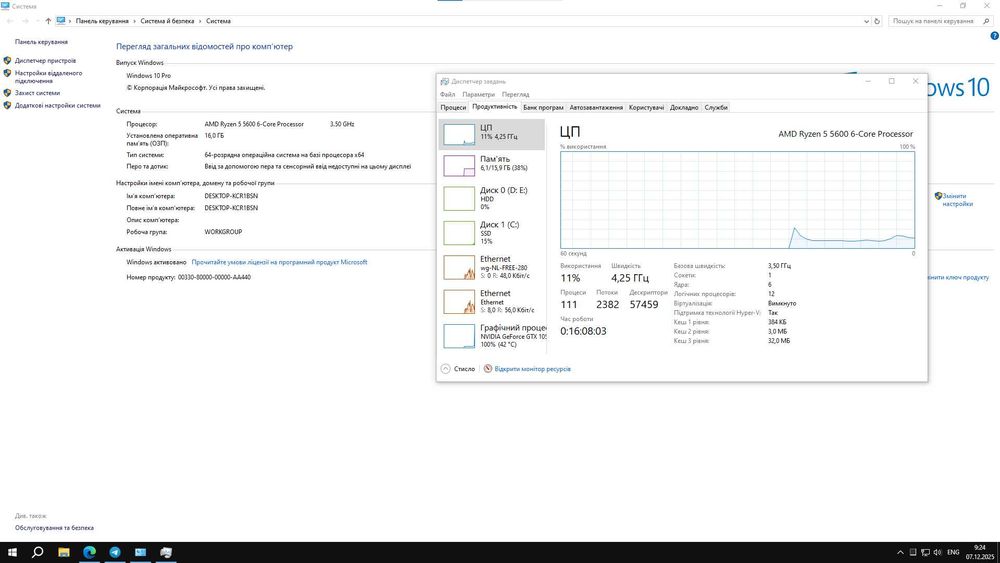Click the WORKGROUP value

click(223, 232)
